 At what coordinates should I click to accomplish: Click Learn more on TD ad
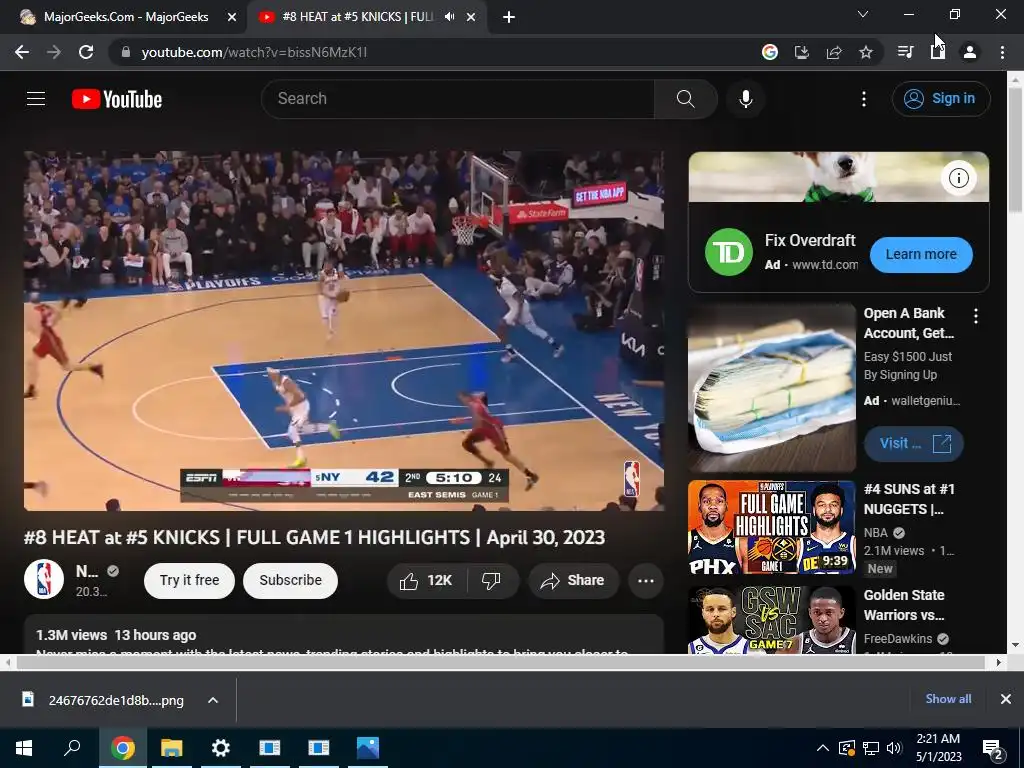point(921,255)
